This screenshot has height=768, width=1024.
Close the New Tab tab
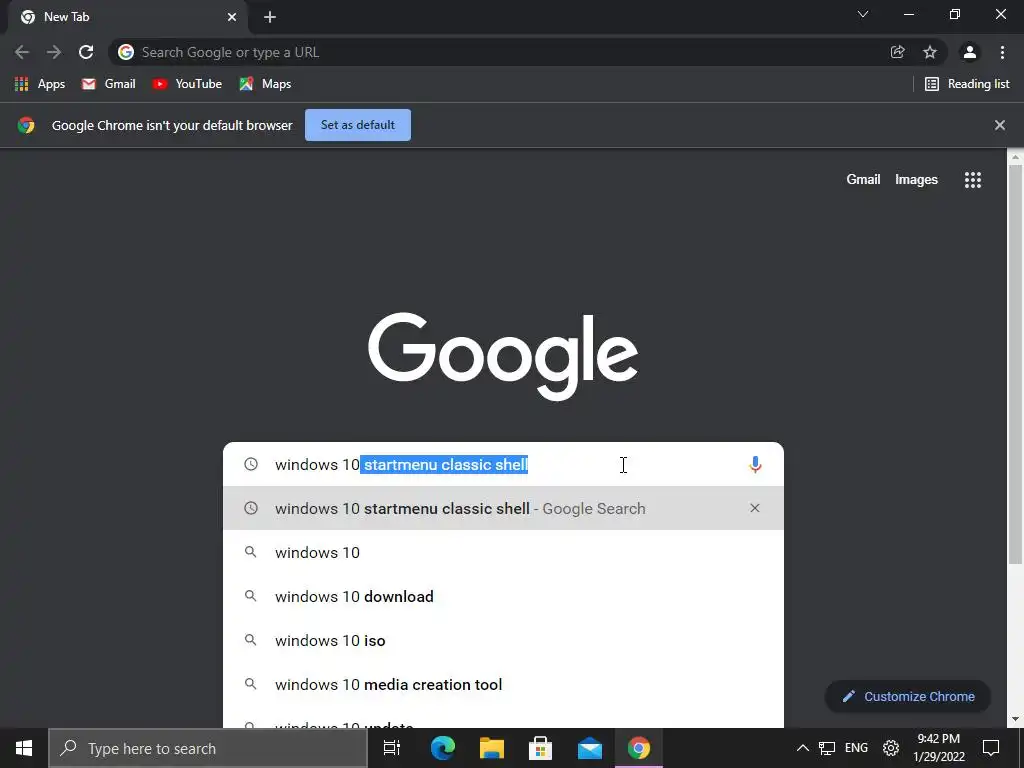pyautogui.click(x=232, y=17)
